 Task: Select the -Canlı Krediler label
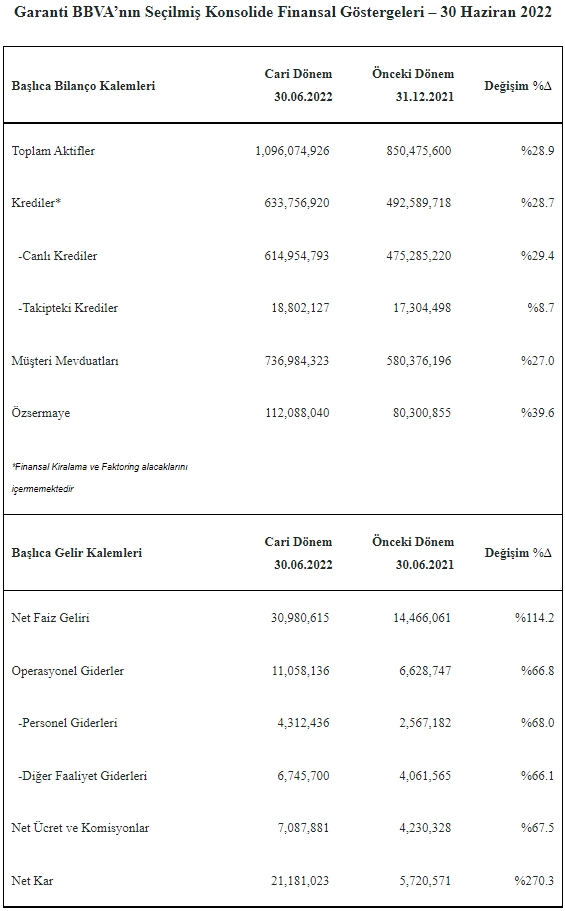pos(58,256)
